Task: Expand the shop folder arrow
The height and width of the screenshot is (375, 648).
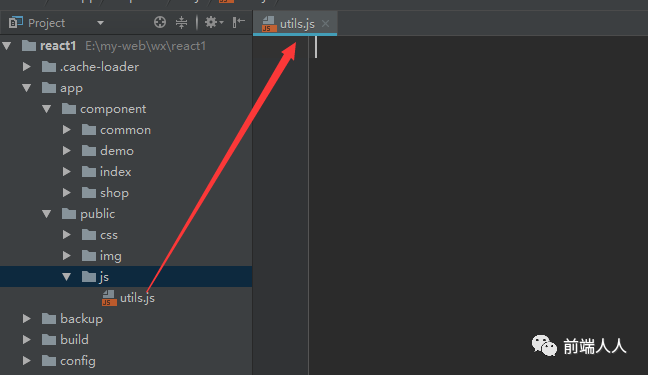Action: [x=67, y=193]
